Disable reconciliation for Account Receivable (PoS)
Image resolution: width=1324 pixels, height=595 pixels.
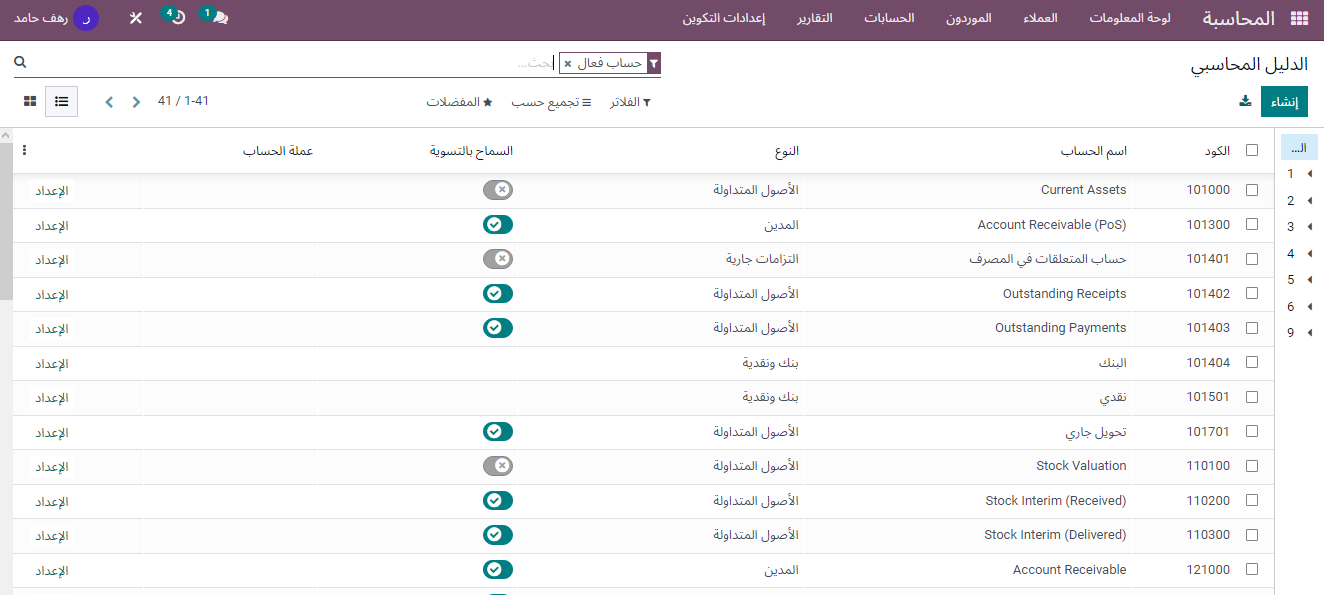pyautogui.click(x=497, y=225)
